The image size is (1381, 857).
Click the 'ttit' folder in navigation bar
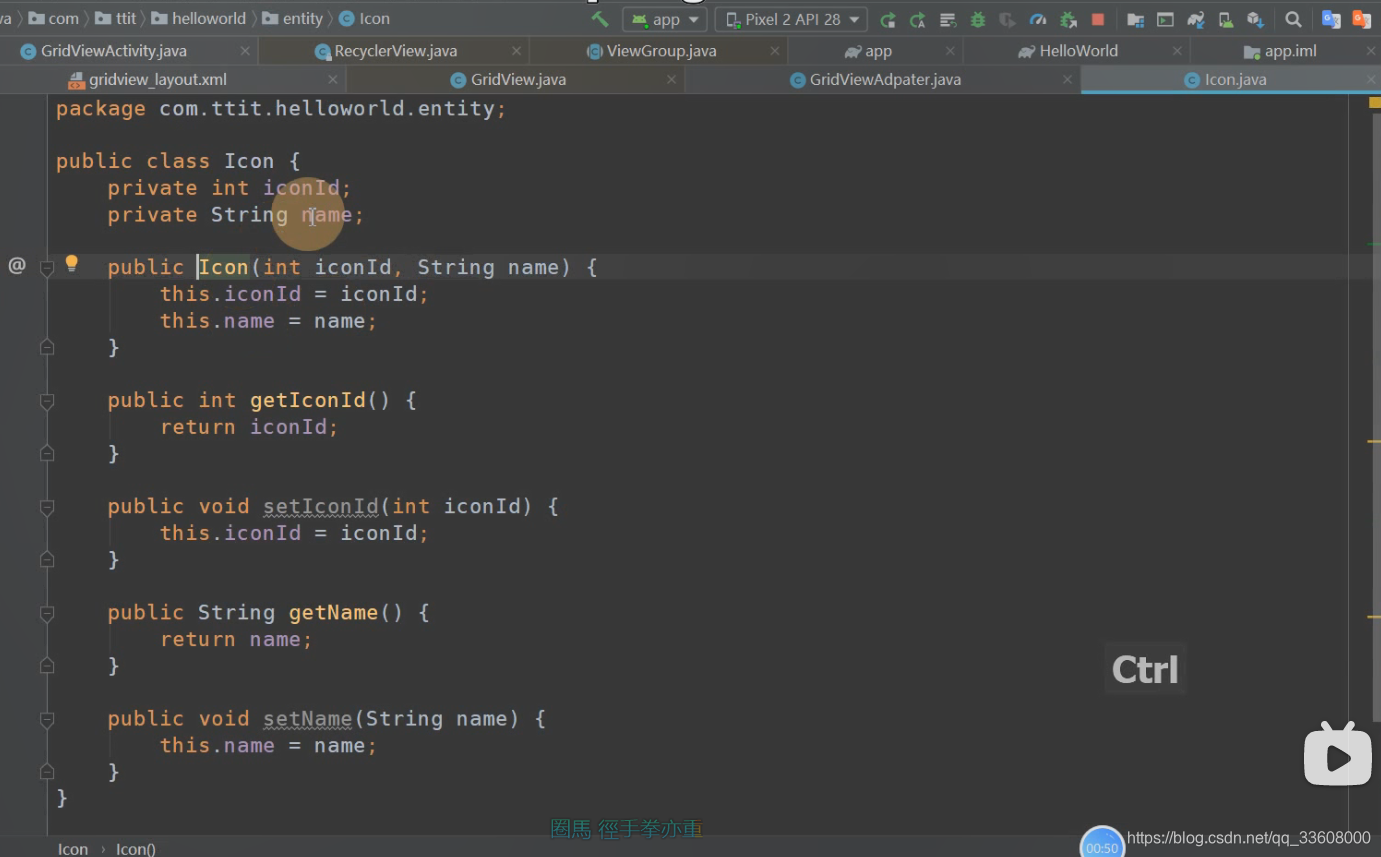116,19
